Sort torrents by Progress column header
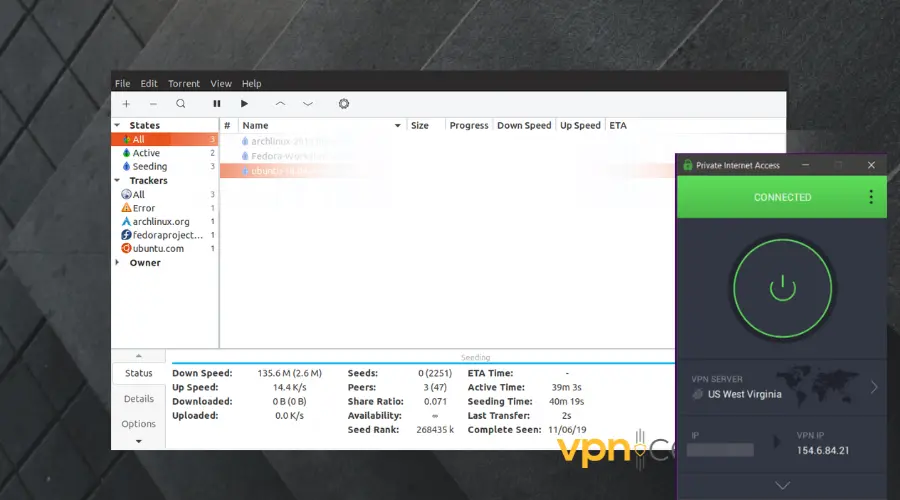 point(468,126)
